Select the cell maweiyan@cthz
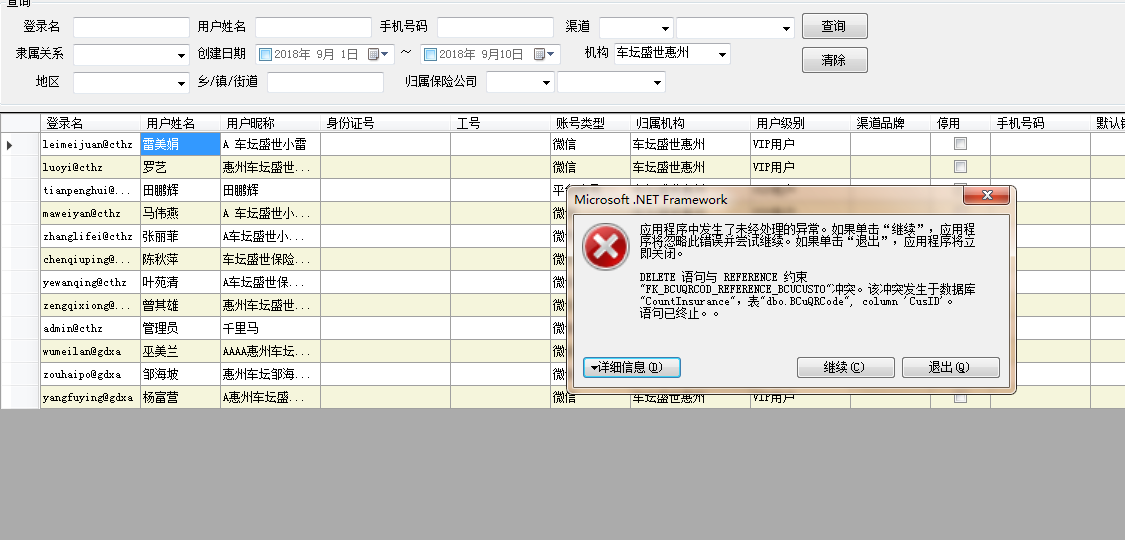The height and width of the screenshot is (540, 1125). pos(90,213)
